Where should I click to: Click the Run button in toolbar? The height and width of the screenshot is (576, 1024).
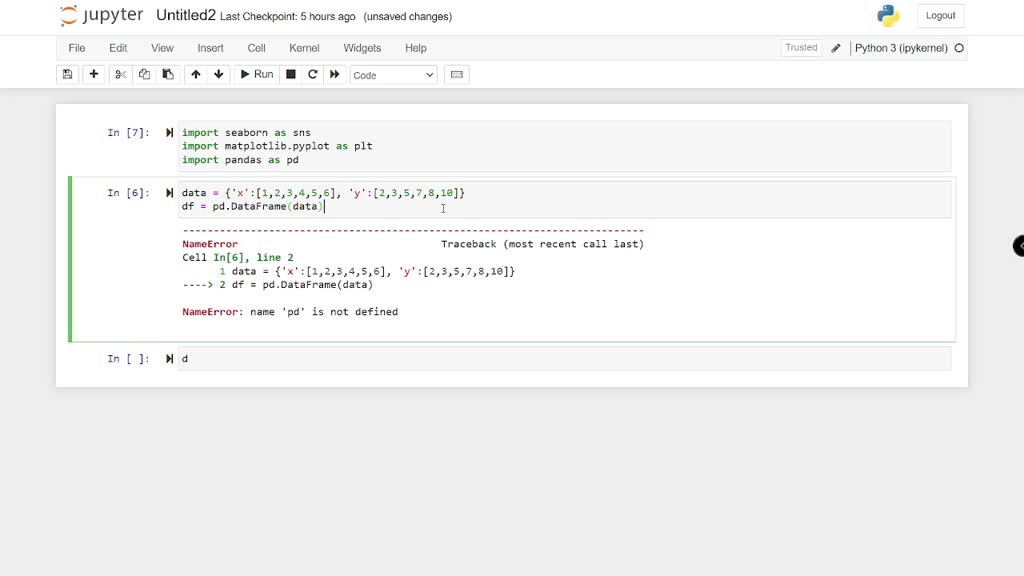tap(257, 74)
